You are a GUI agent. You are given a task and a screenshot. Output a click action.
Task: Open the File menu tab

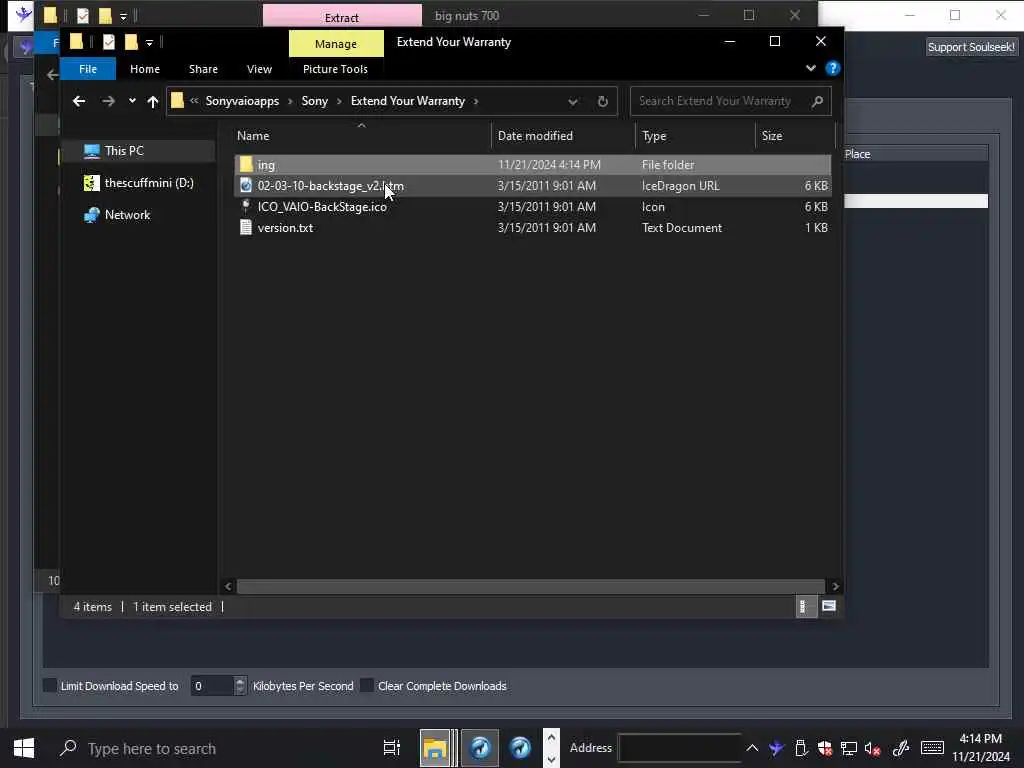pos(88,69)
